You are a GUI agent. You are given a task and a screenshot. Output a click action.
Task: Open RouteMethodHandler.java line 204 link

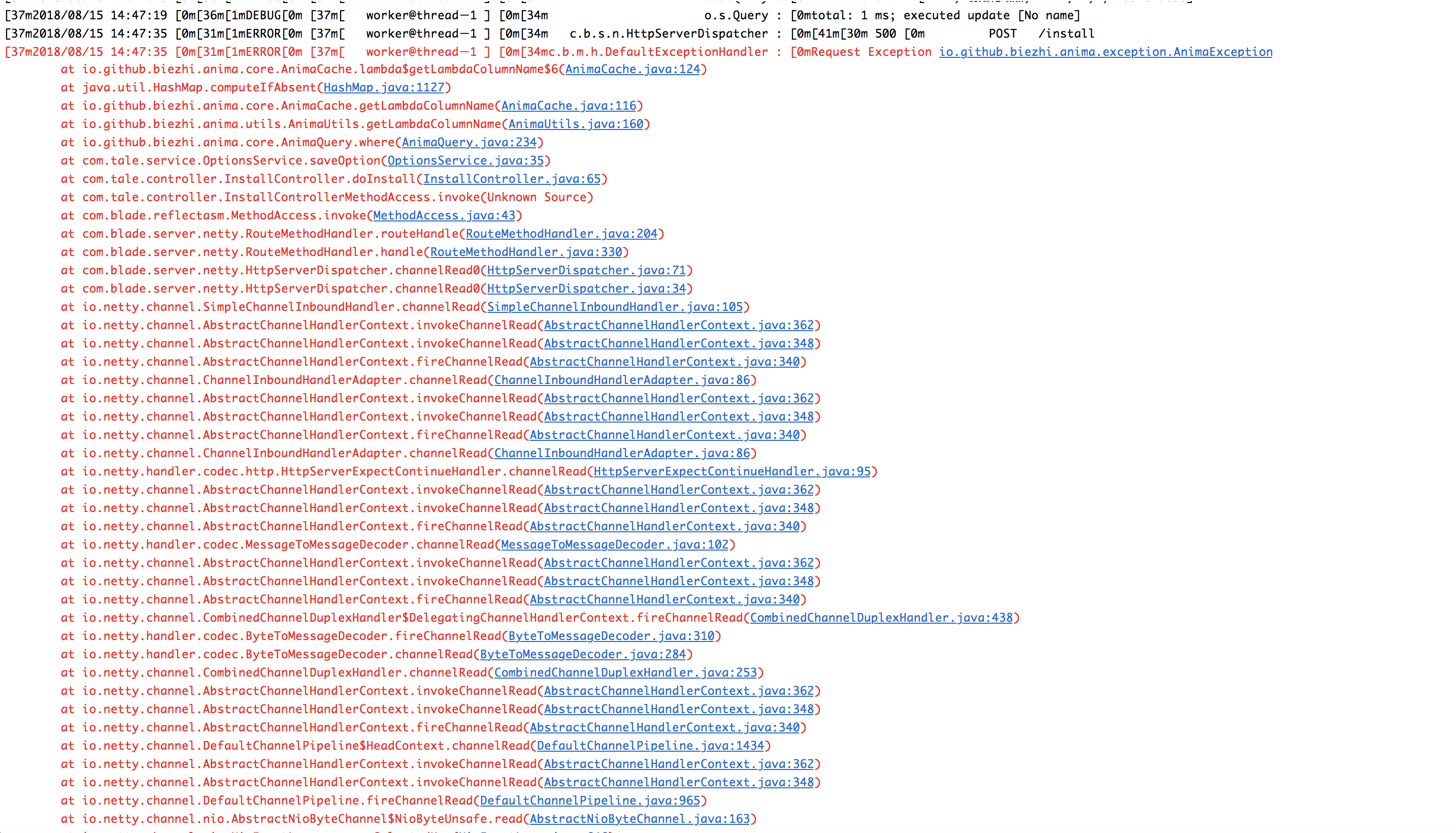click(562, 234)
